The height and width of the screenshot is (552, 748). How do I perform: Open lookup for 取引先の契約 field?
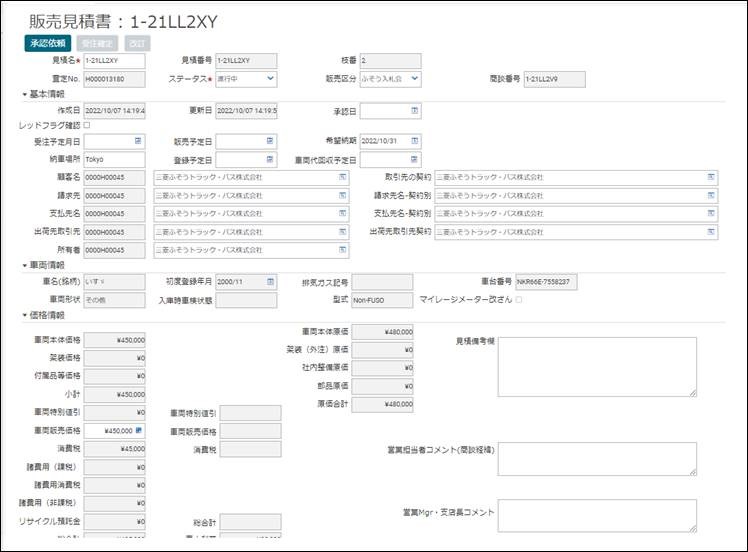click(x=711, y=177)
